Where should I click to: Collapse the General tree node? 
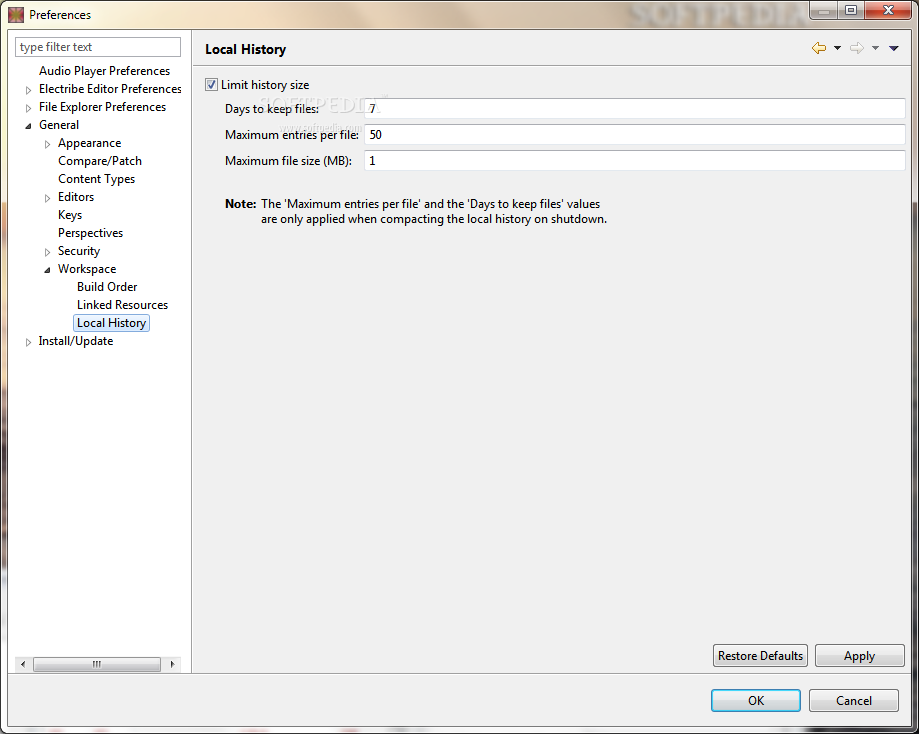(28, 125)
